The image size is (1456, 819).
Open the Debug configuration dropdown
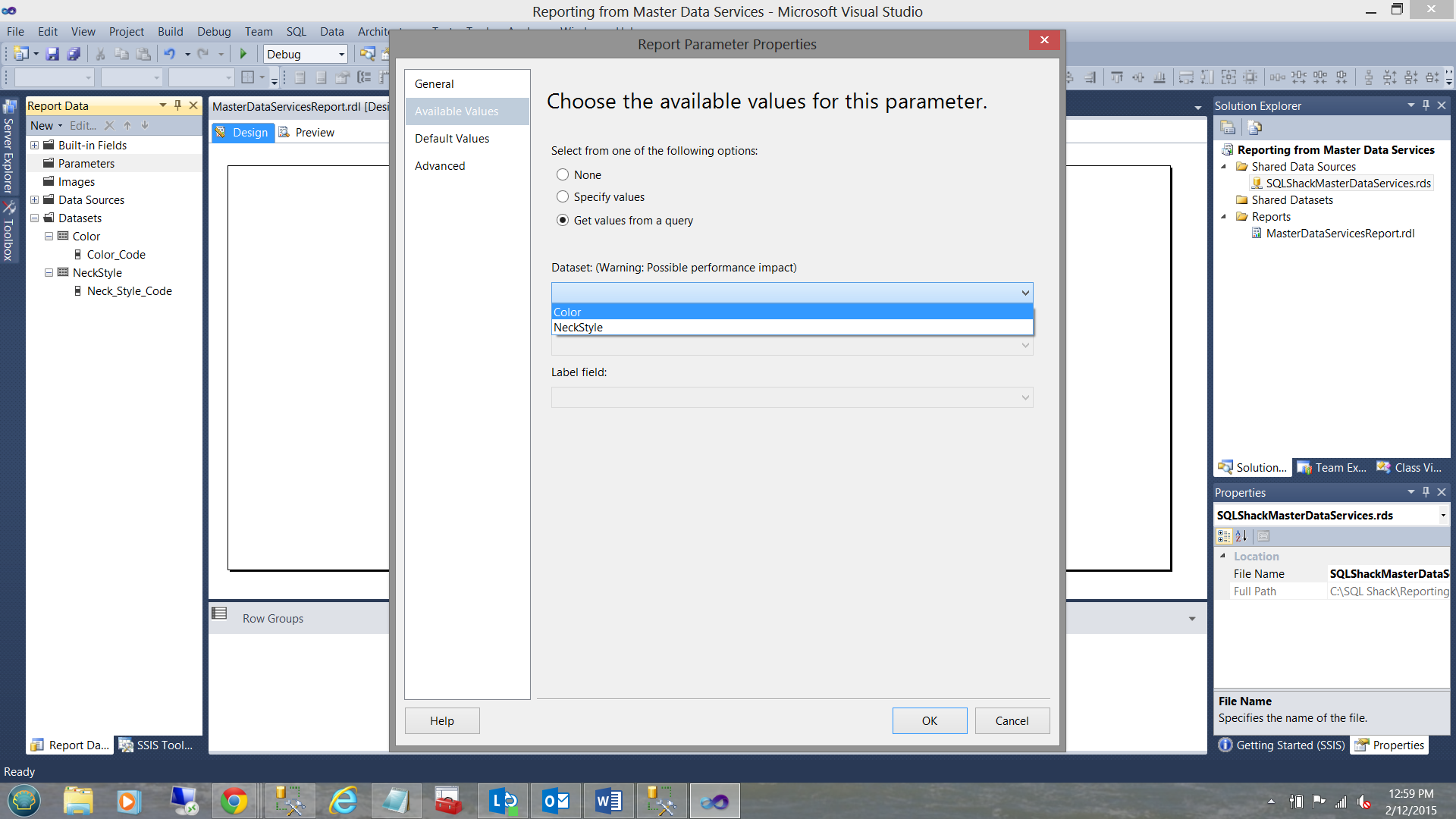(x=341, y=55)
